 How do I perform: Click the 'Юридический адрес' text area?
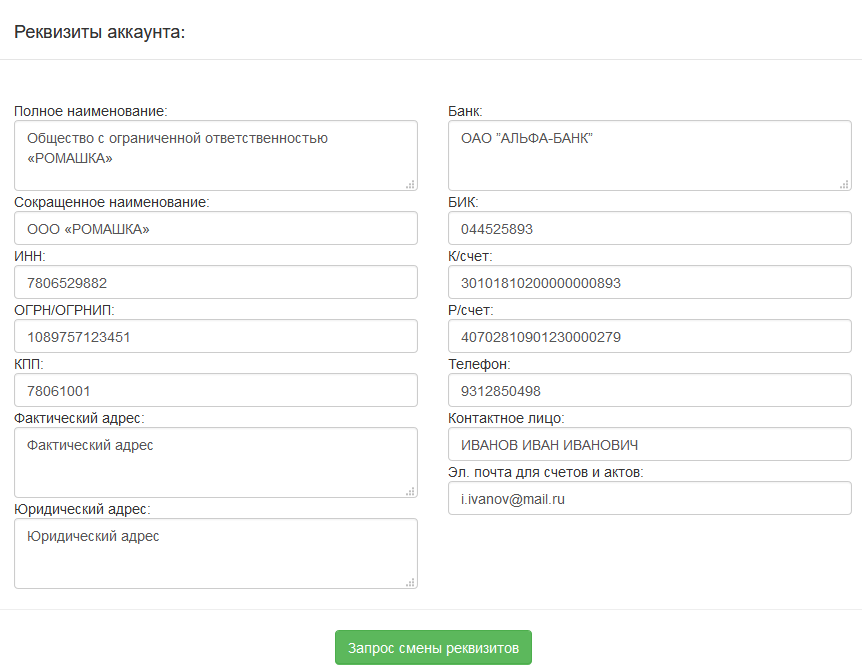(215, 553)
